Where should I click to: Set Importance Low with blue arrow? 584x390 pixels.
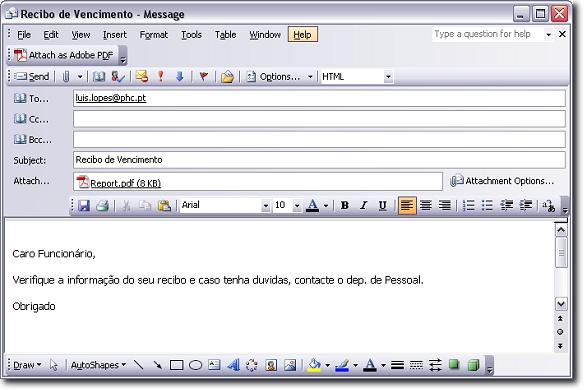click(180, 76)
